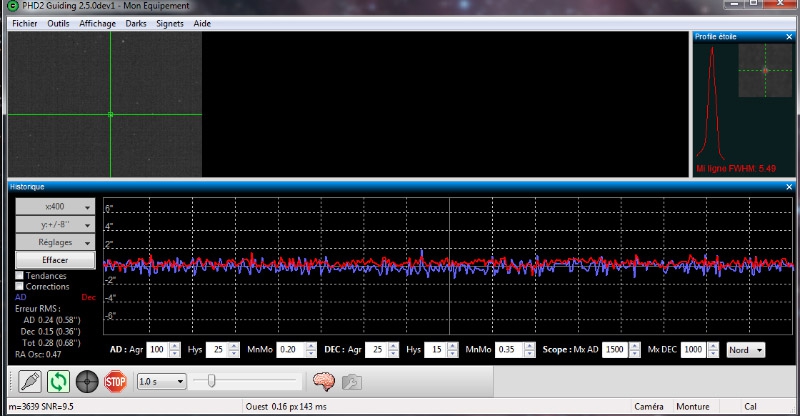Open the x:400 graph length dropdown
This screenshot has width=800, height=416.
point(55,207)
